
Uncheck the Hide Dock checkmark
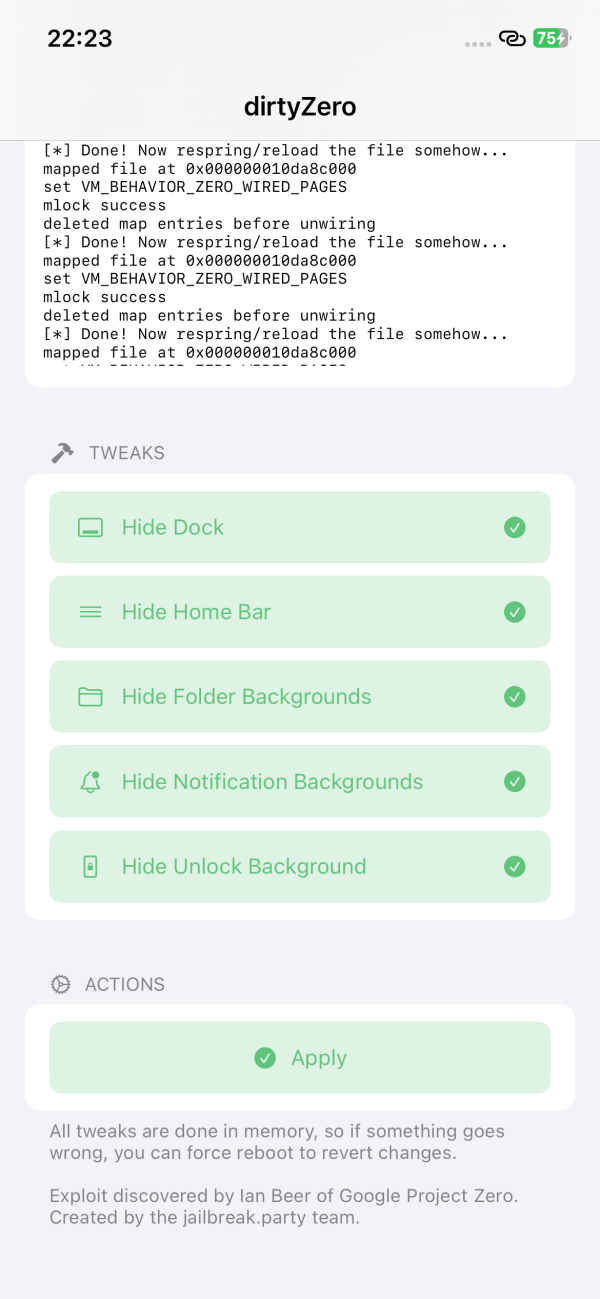pyautogui.click(x=515, y=528)
